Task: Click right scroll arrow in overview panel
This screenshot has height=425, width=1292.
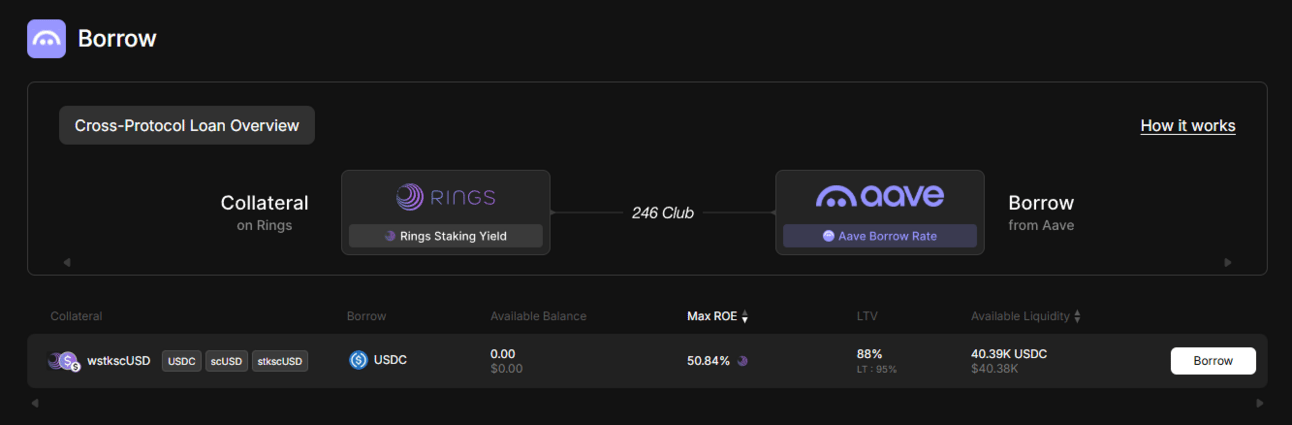Action: coord(1228,263)
